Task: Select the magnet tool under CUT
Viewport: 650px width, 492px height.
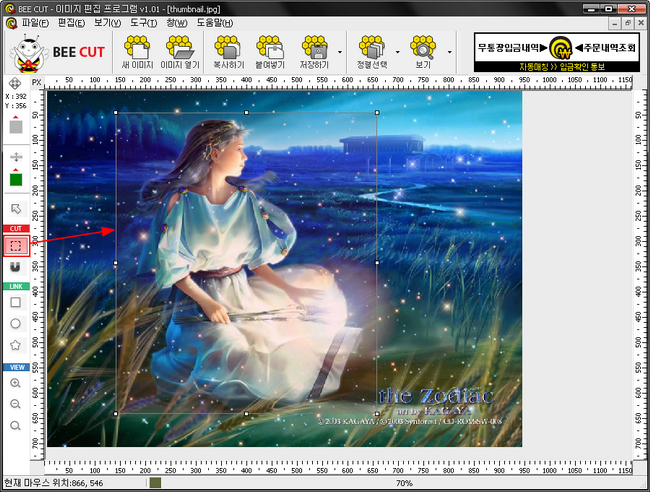Action: click(x=16, y=268)
